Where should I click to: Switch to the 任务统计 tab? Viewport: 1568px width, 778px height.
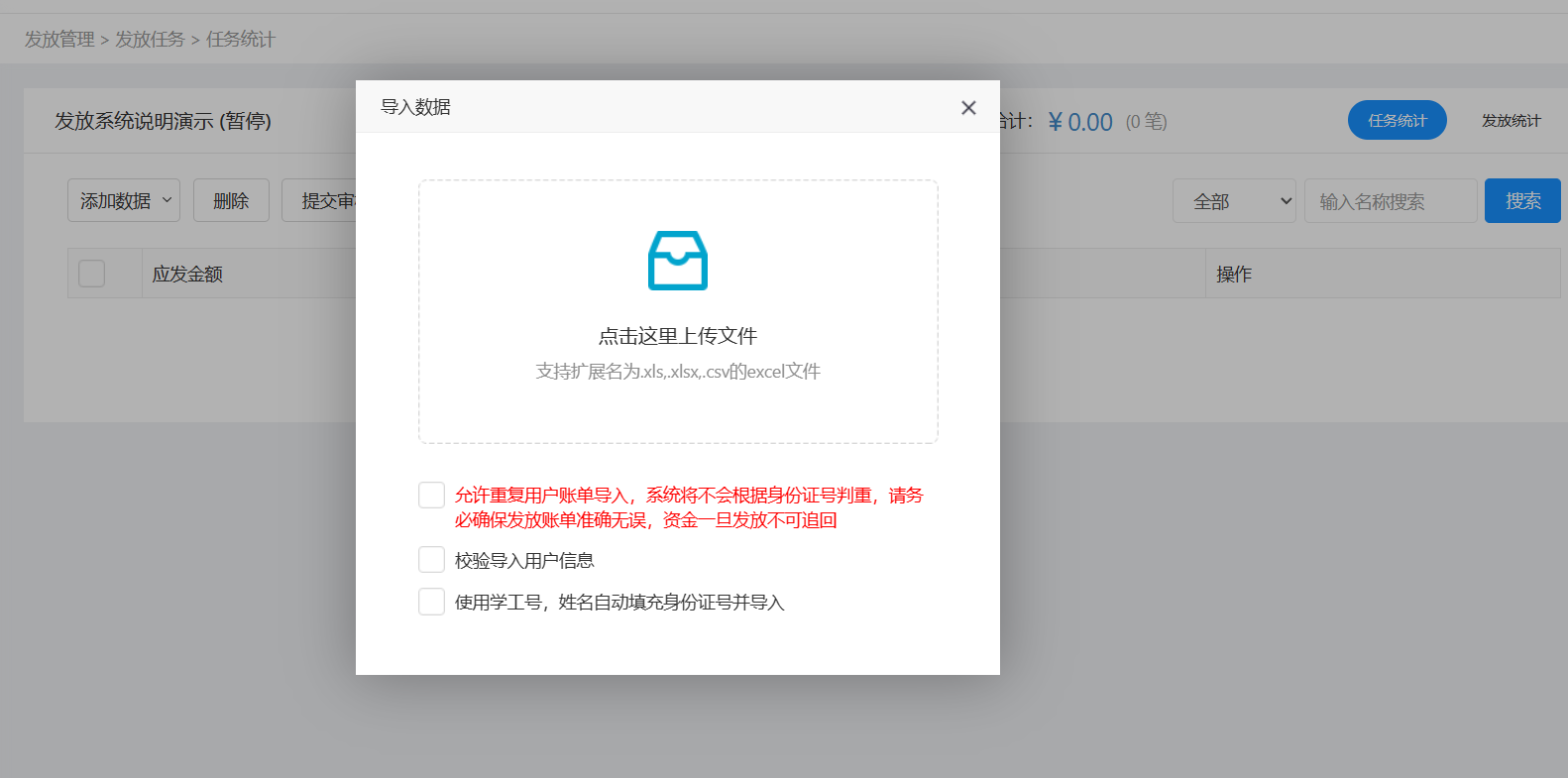[x=1397, y=120]
